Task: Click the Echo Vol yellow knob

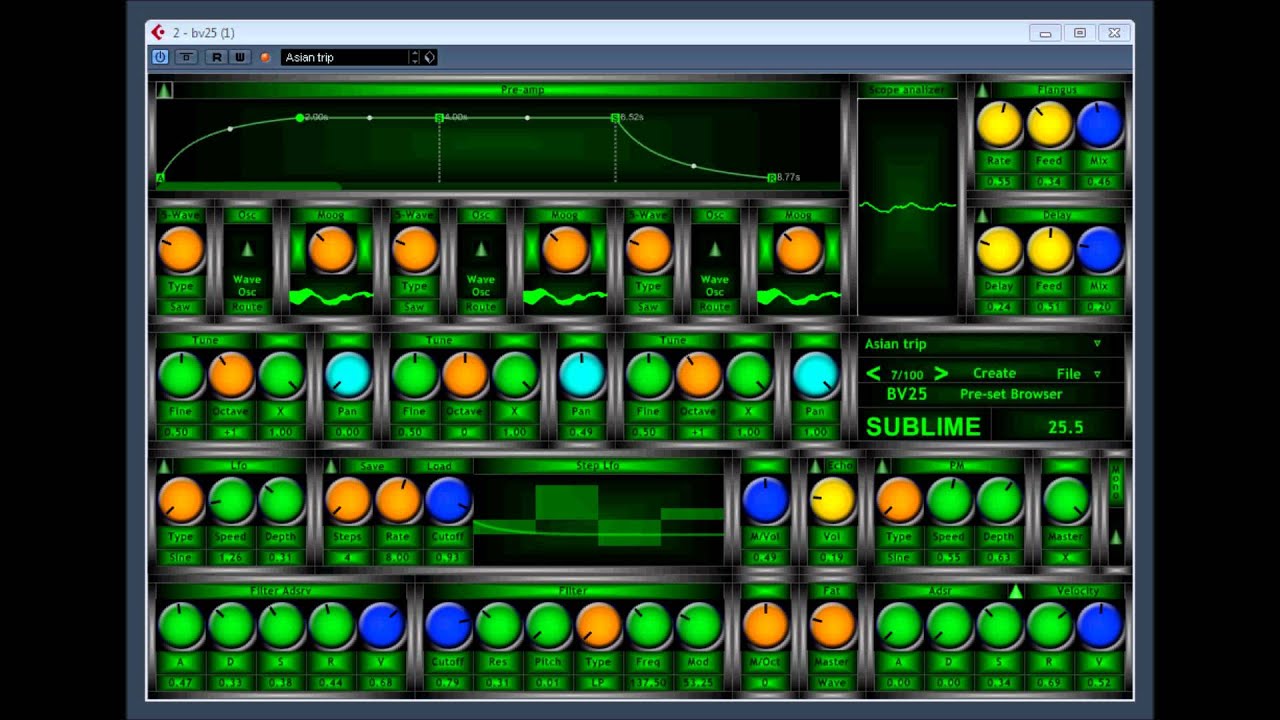Action: click(x=832, y=500)
